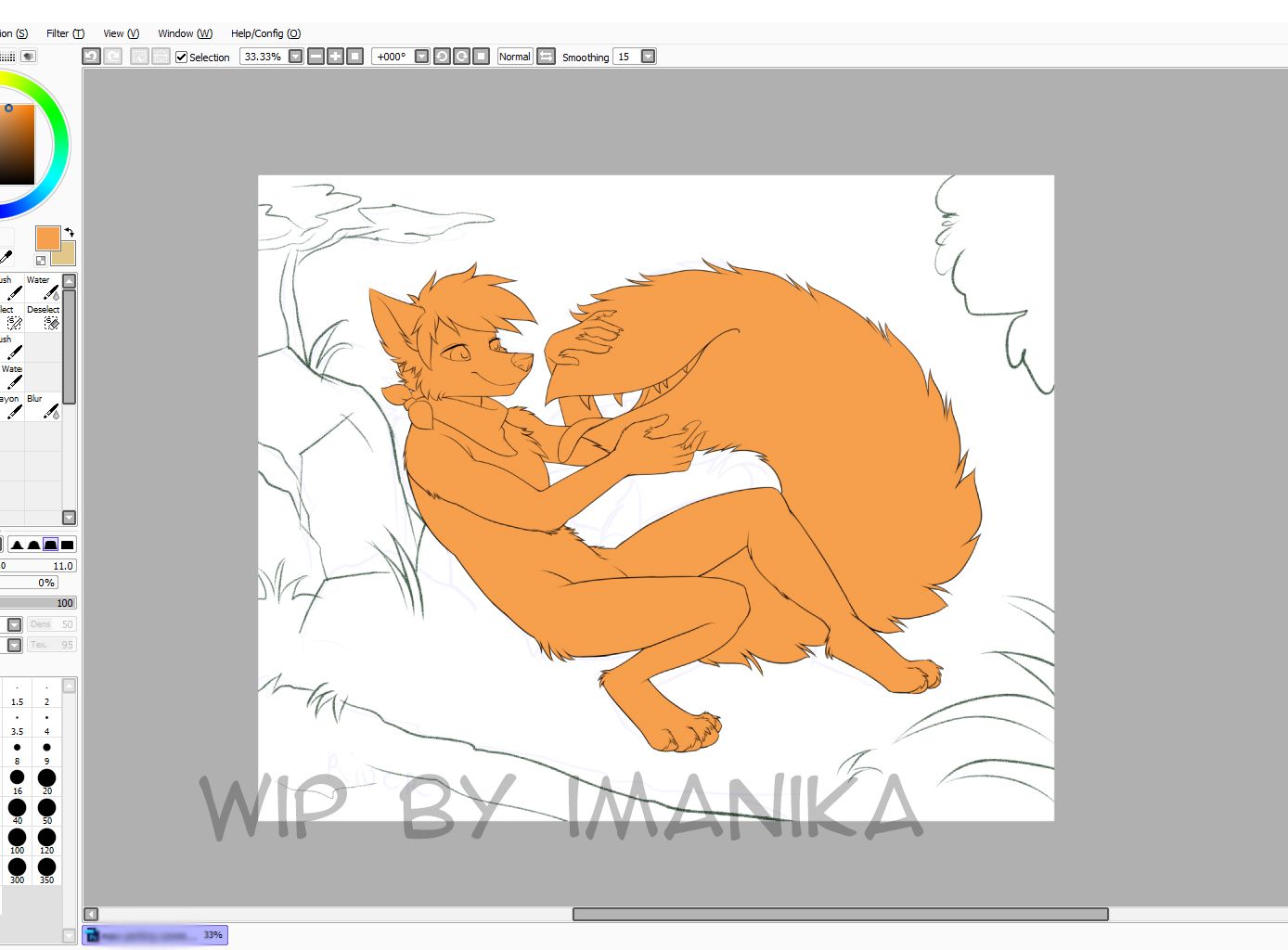Pick the 50 brush size preset
Viewport: 1288px width, 950px height.
[x=46, y=811]
